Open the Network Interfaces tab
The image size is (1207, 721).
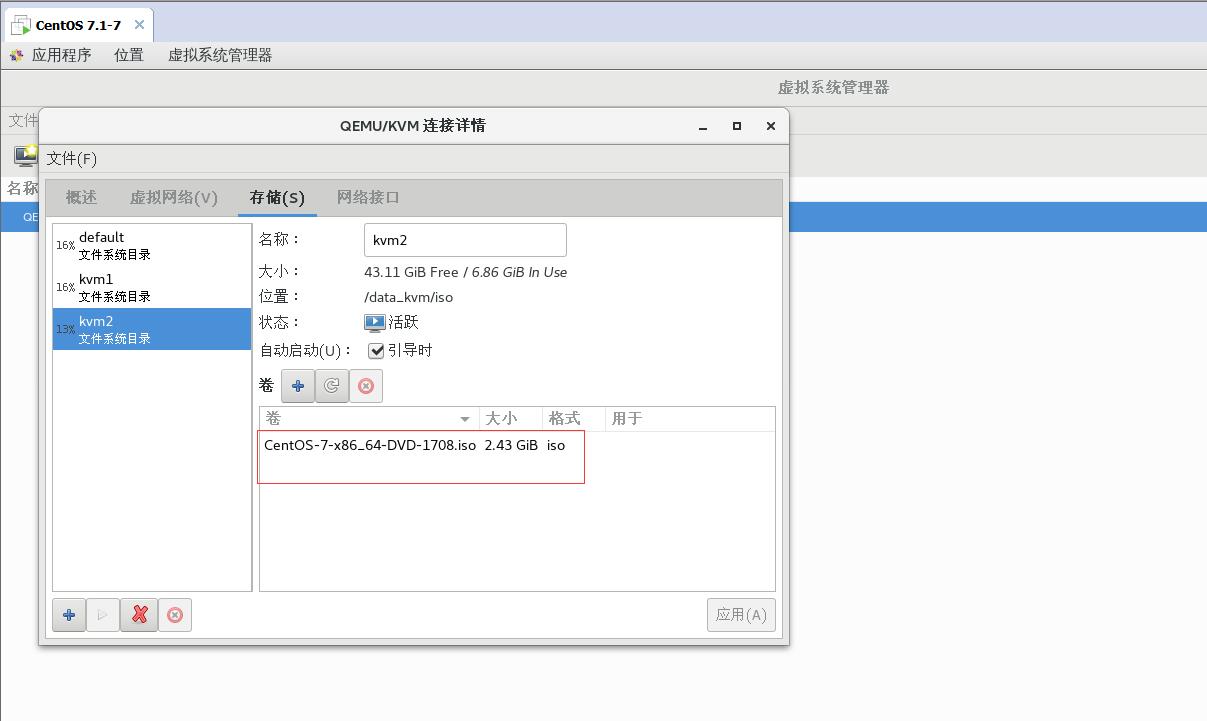[368, 197]
